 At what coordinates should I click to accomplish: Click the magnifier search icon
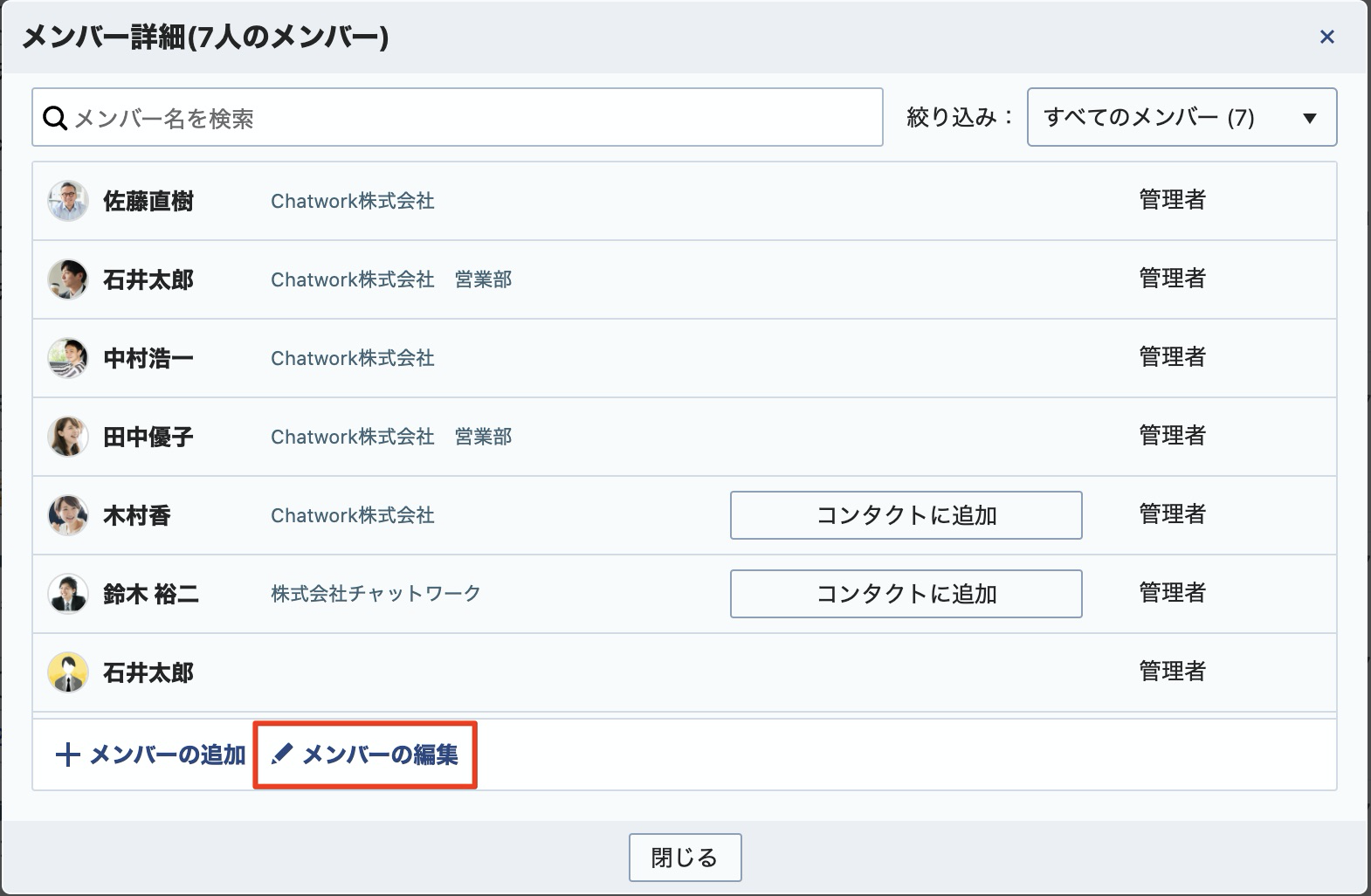[55, 118]
